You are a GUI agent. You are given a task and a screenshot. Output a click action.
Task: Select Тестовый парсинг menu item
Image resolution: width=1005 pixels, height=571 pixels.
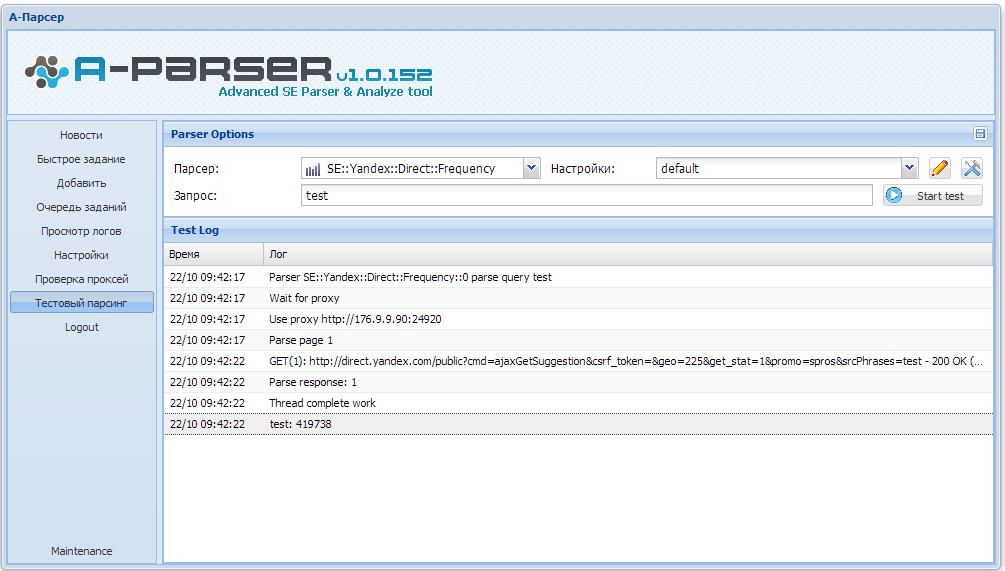click(x=81, y=302)
